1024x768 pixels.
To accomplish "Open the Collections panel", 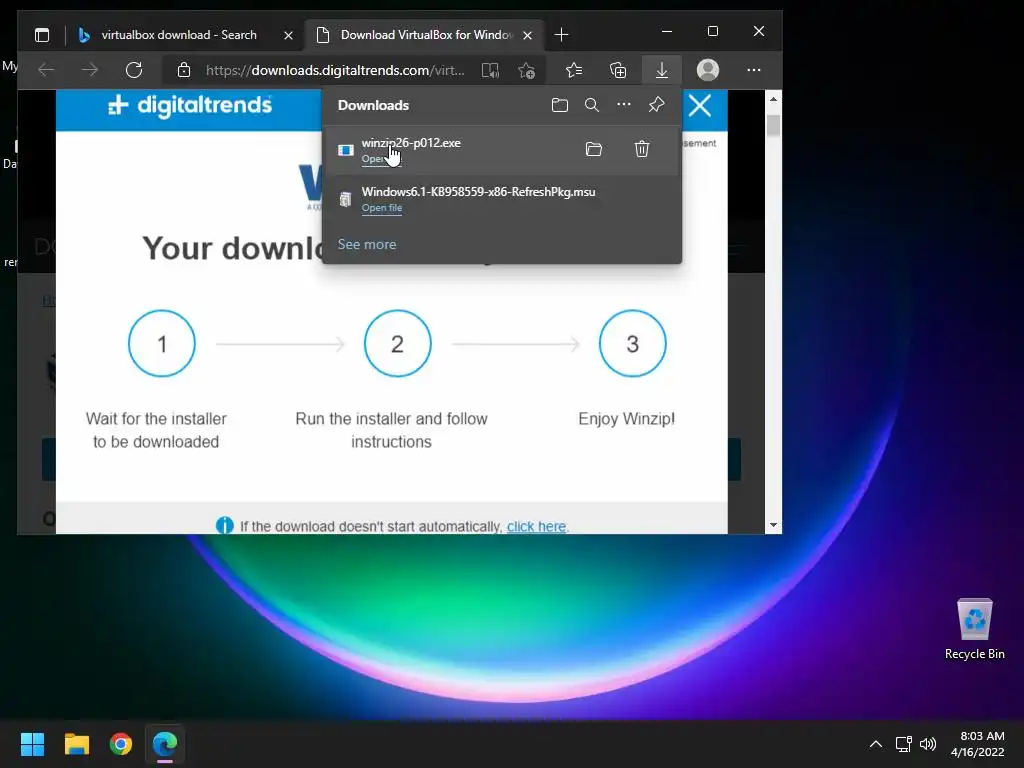I will (x=618, y=70).
